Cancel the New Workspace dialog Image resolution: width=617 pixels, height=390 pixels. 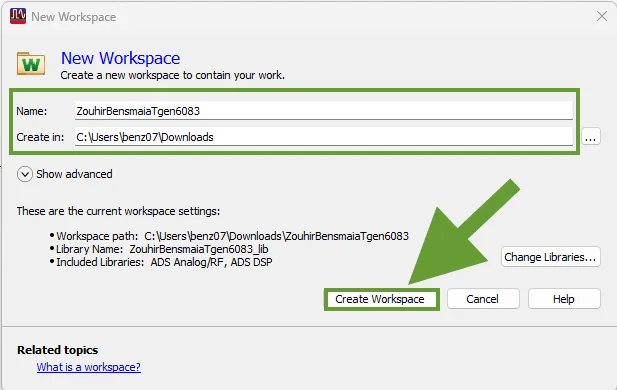(482, 299)
